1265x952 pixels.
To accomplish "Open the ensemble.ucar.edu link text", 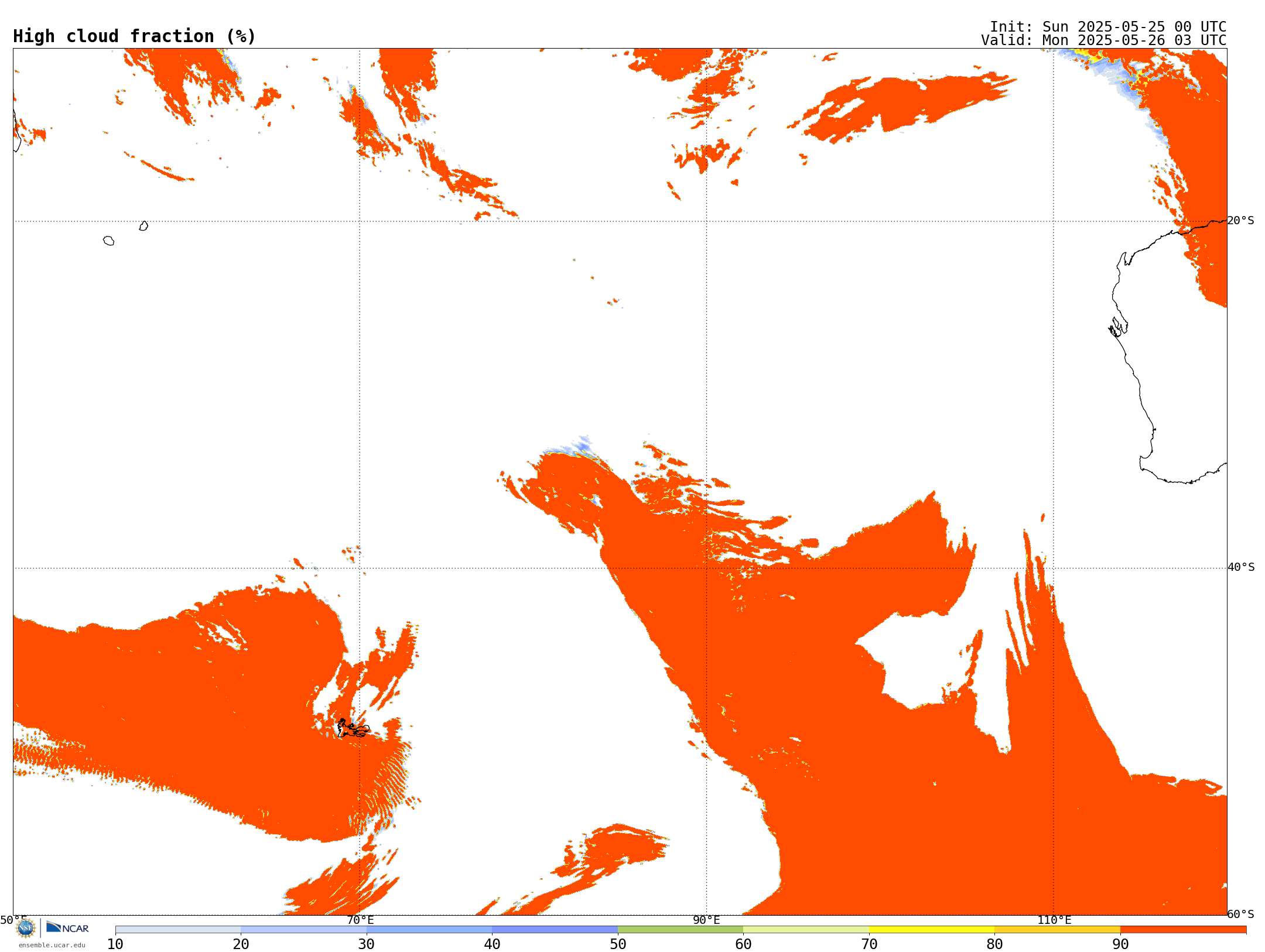I will (x=52, y=945).
